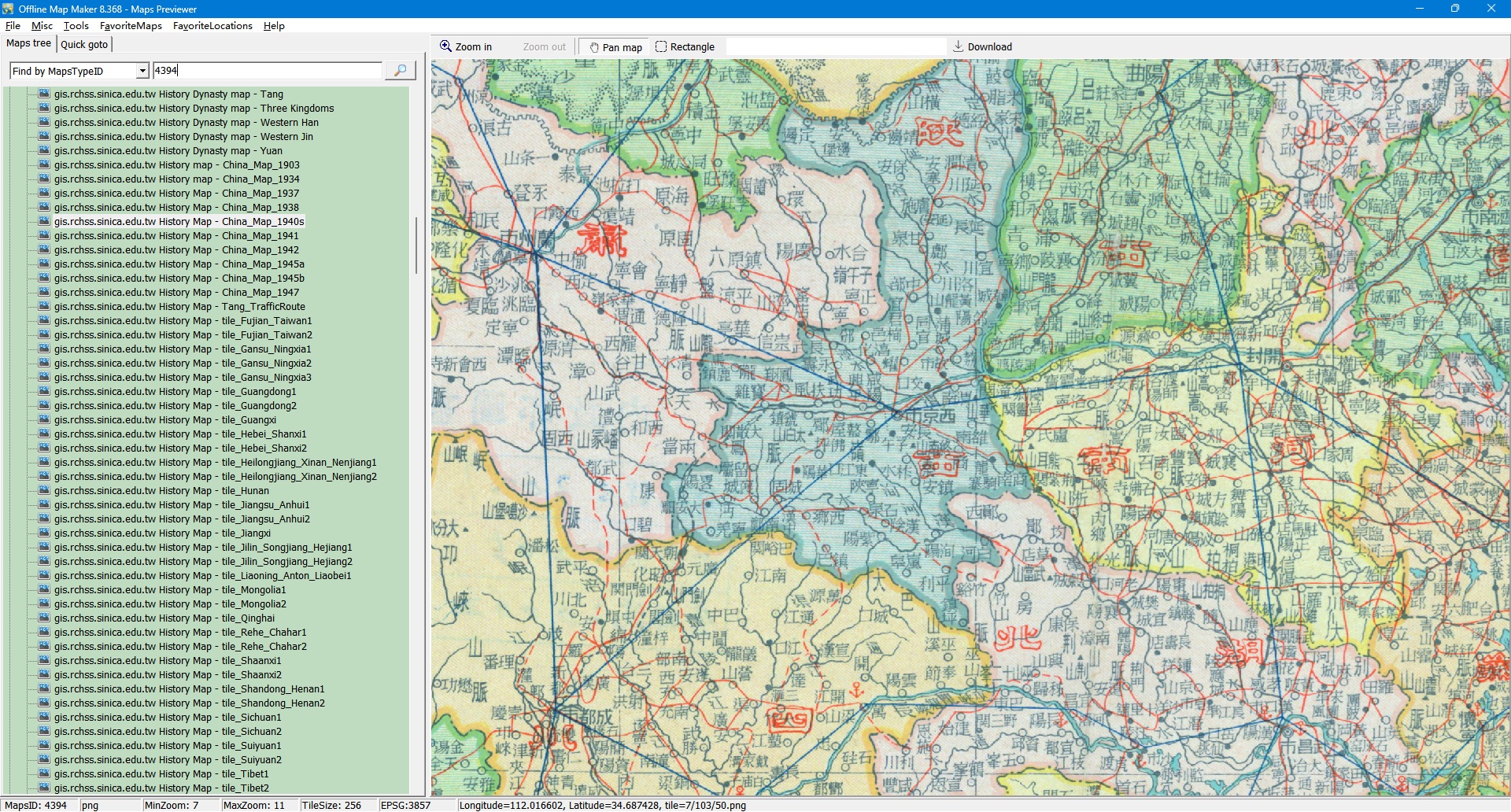Image resolution: width=1511 pixels, height=812 pixels.
Task: Toggle the Pan map mode
Action: pyautogui.click(x=615, y=47)
